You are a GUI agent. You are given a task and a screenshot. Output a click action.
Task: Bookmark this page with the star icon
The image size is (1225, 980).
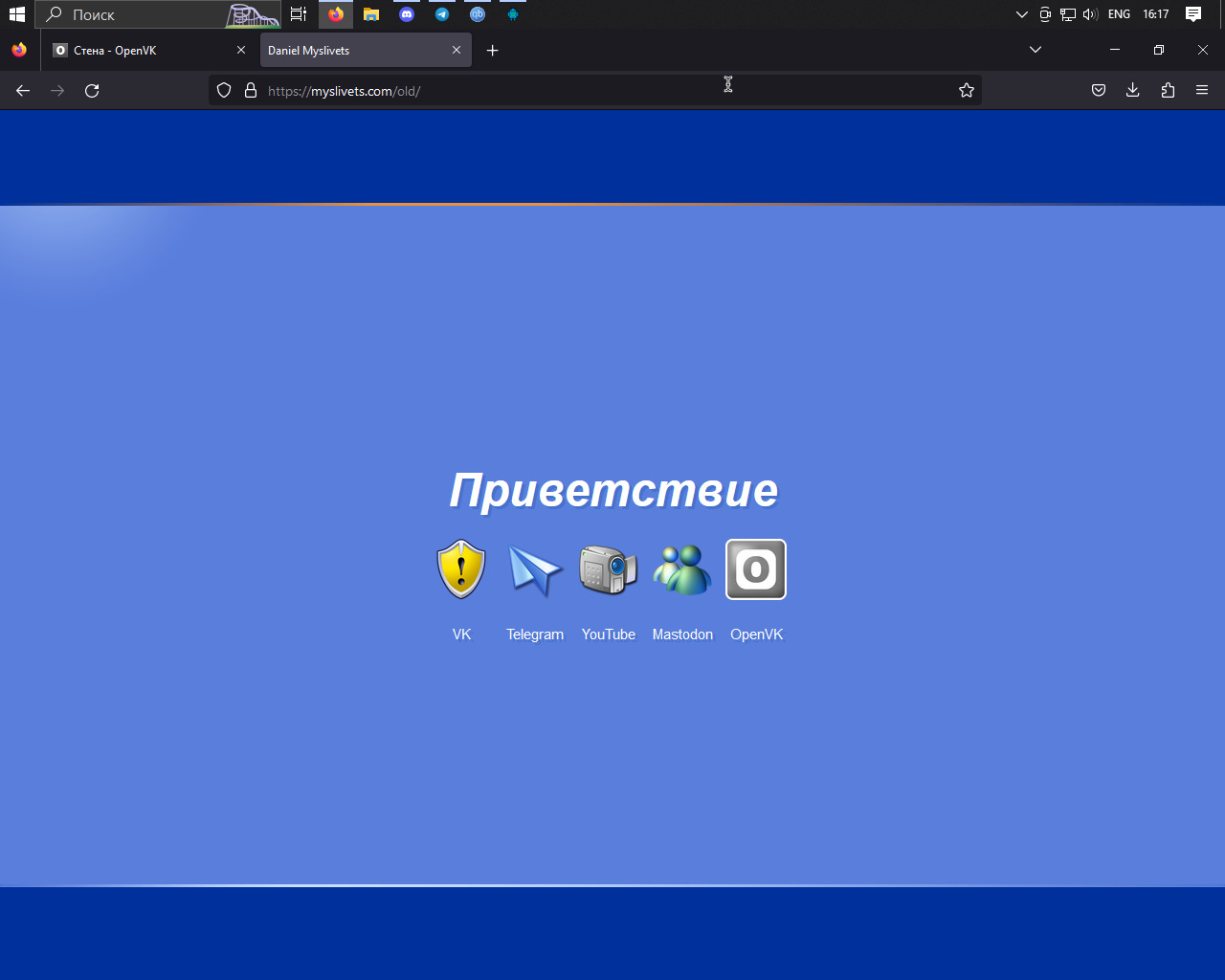click(x=967, y=90)
